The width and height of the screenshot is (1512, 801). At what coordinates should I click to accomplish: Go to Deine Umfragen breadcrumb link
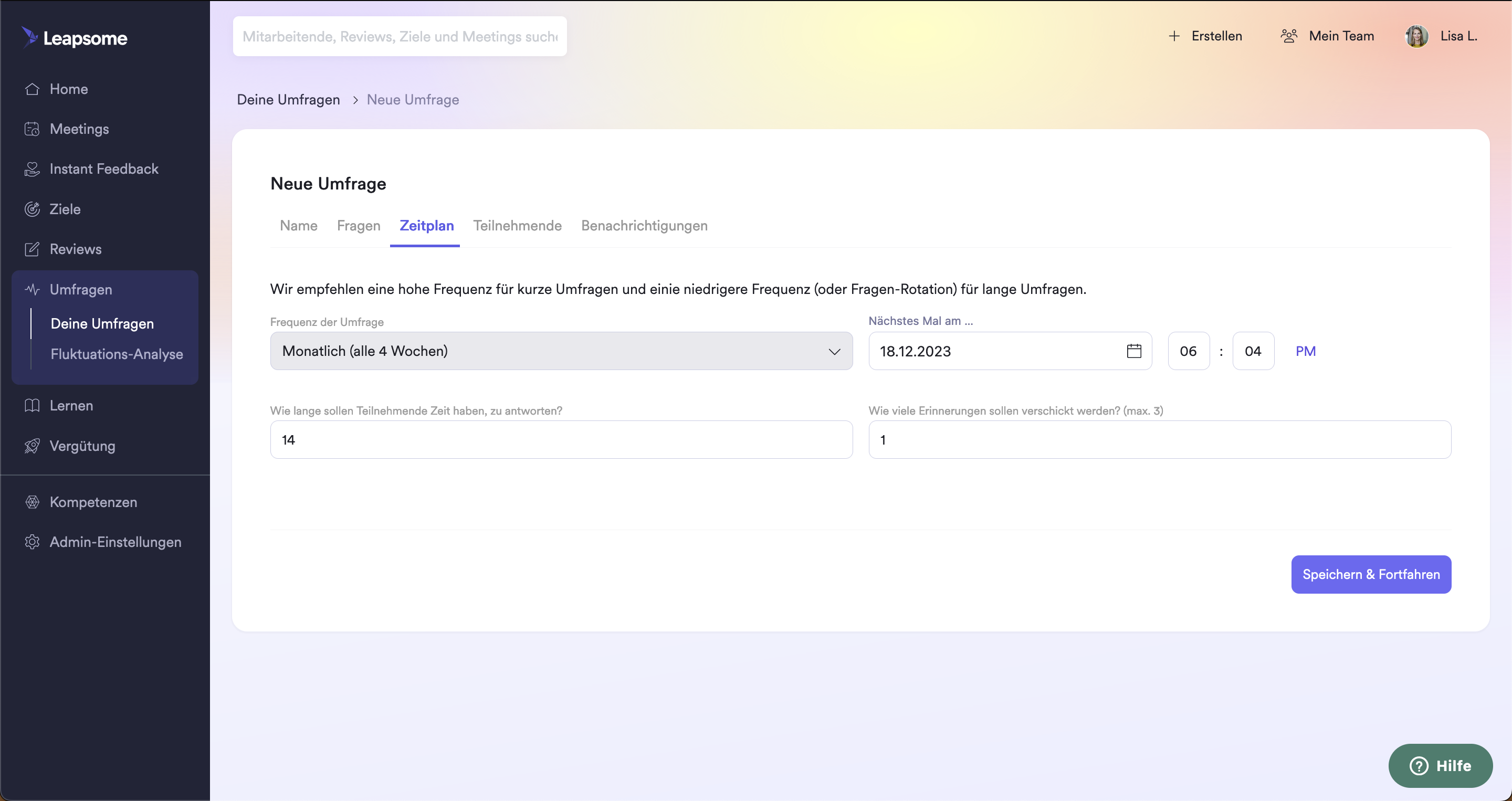click(288, 100)
